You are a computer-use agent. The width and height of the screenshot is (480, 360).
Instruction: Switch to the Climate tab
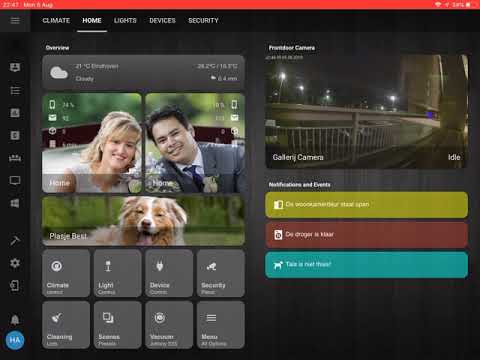[56, 21]
